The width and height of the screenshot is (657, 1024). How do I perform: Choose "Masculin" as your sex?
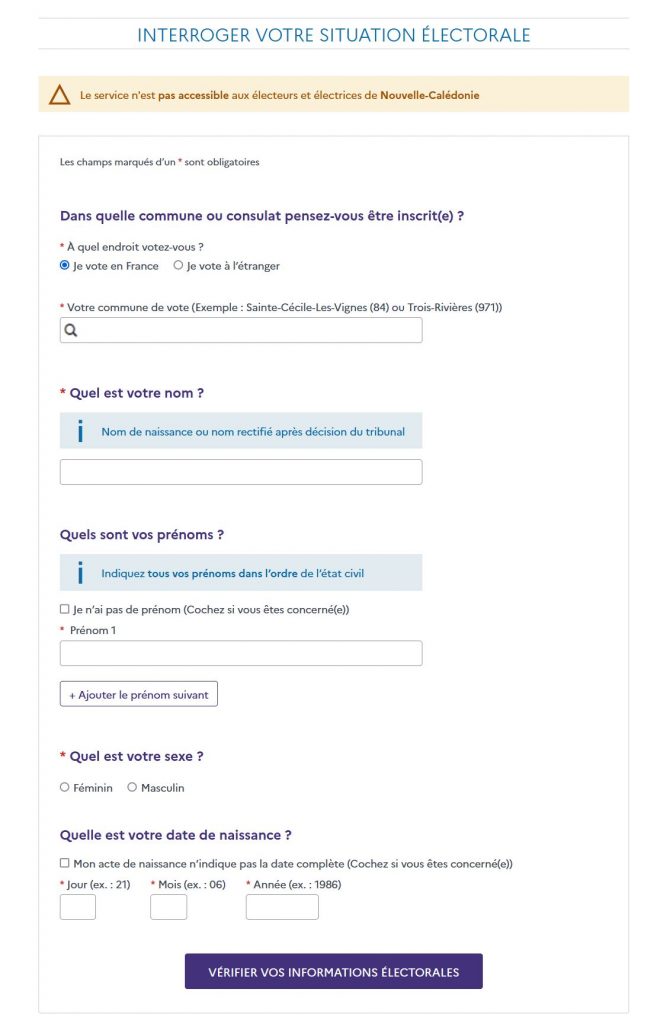[132, 788]
